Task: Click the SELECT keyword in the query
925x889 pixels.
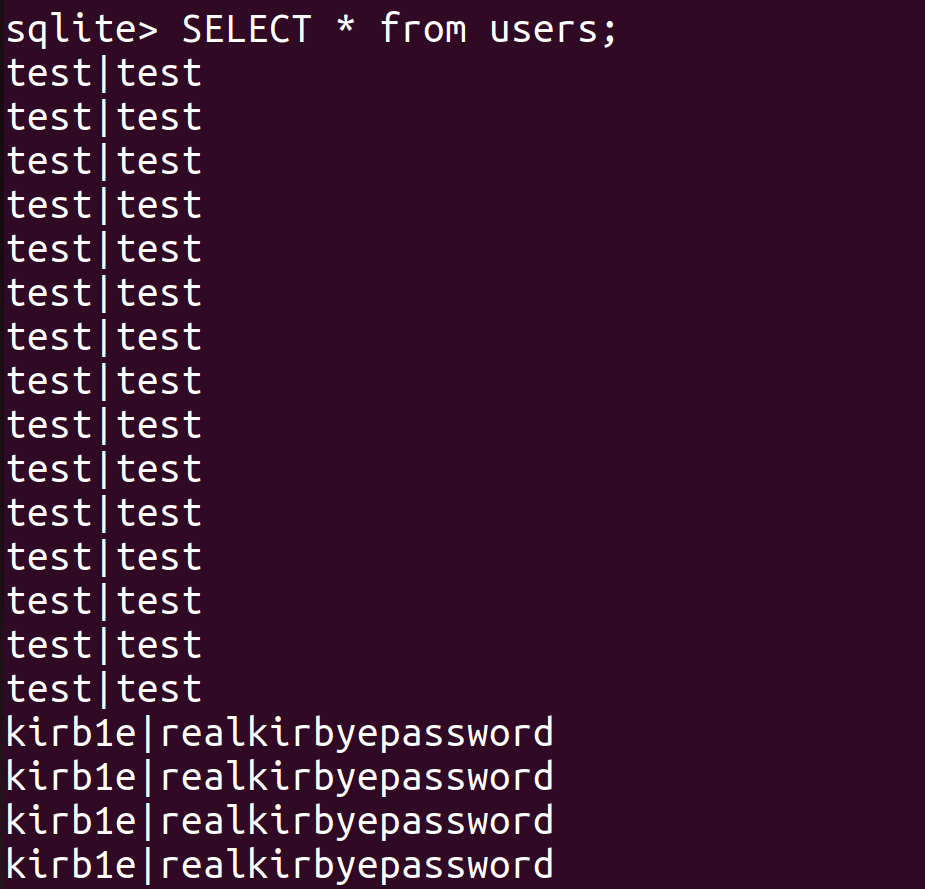Action: [x=247, y=29]
